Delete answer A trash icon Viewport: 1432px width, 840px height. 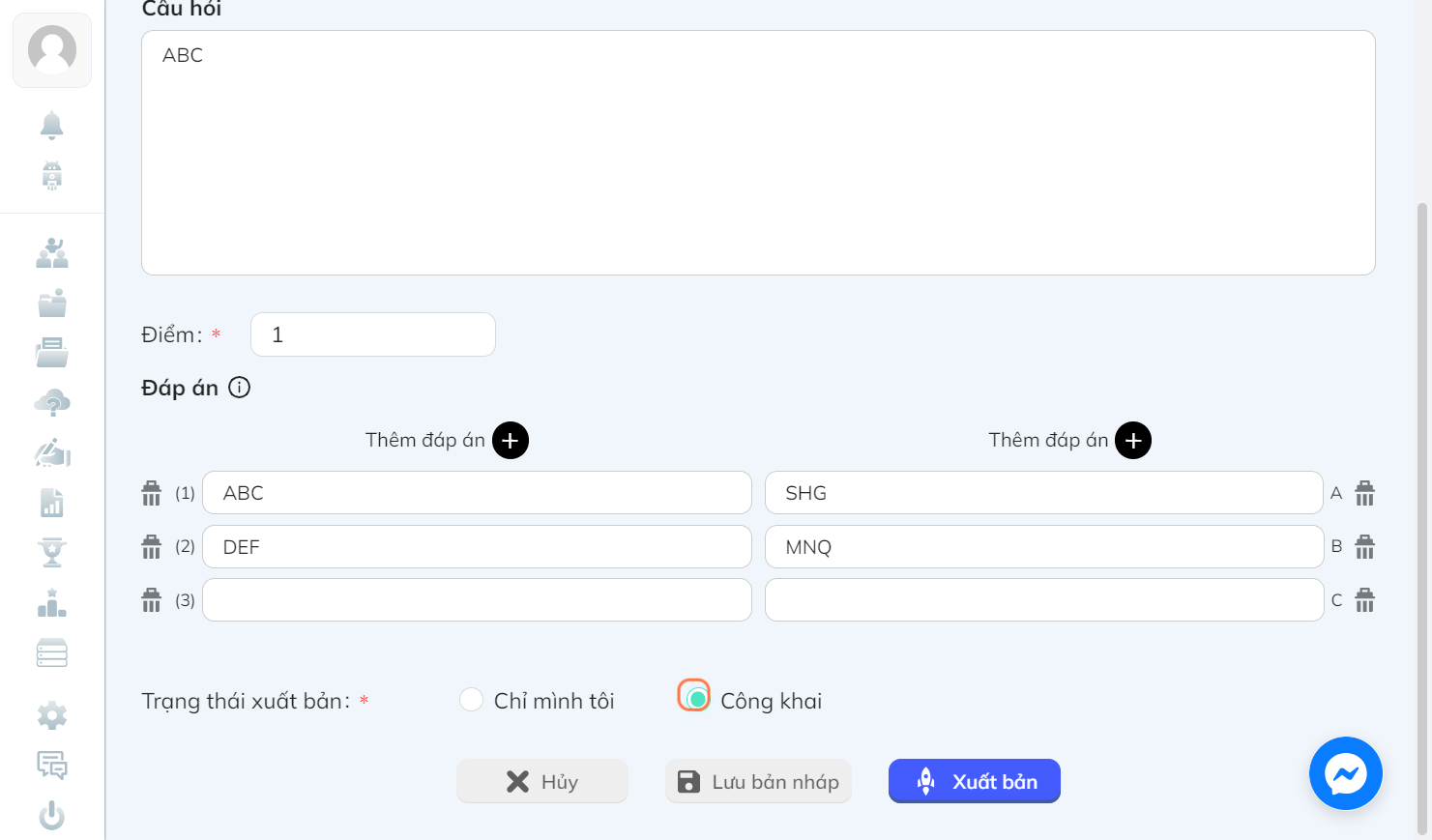tap(1365, 493)
